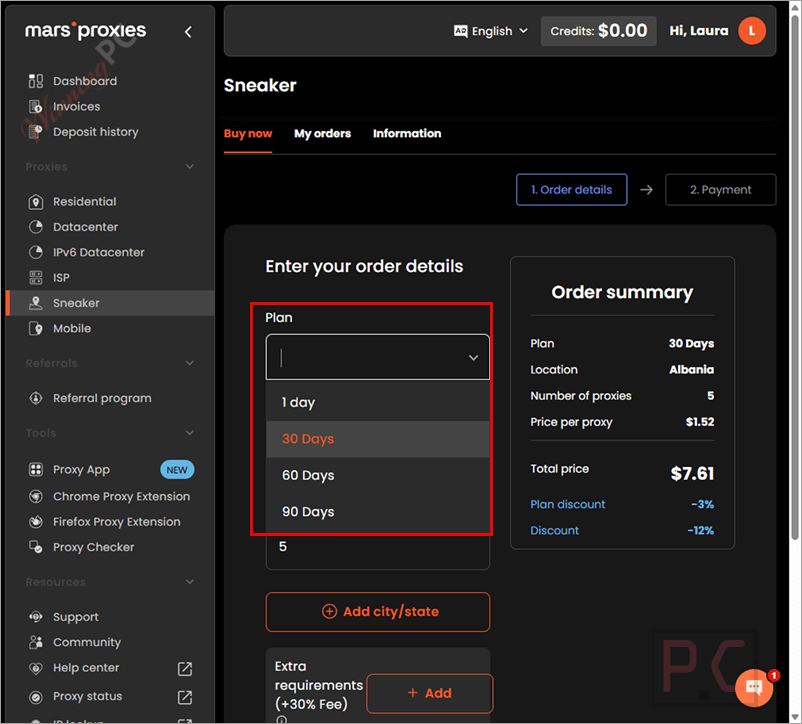Open Proxy status external link icon

click(185, 697)
